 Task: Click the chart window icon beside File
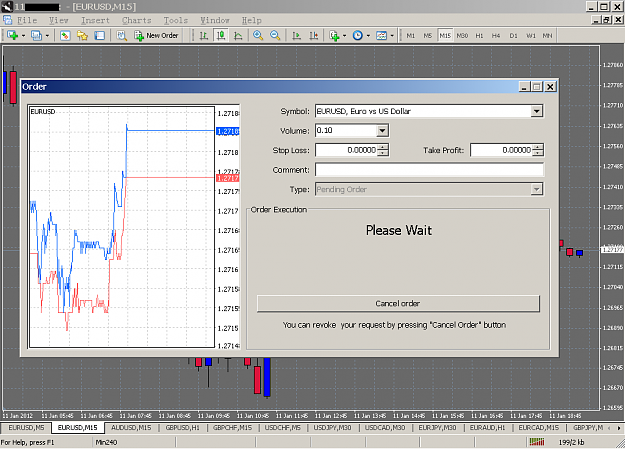click(x=7, y=20)
